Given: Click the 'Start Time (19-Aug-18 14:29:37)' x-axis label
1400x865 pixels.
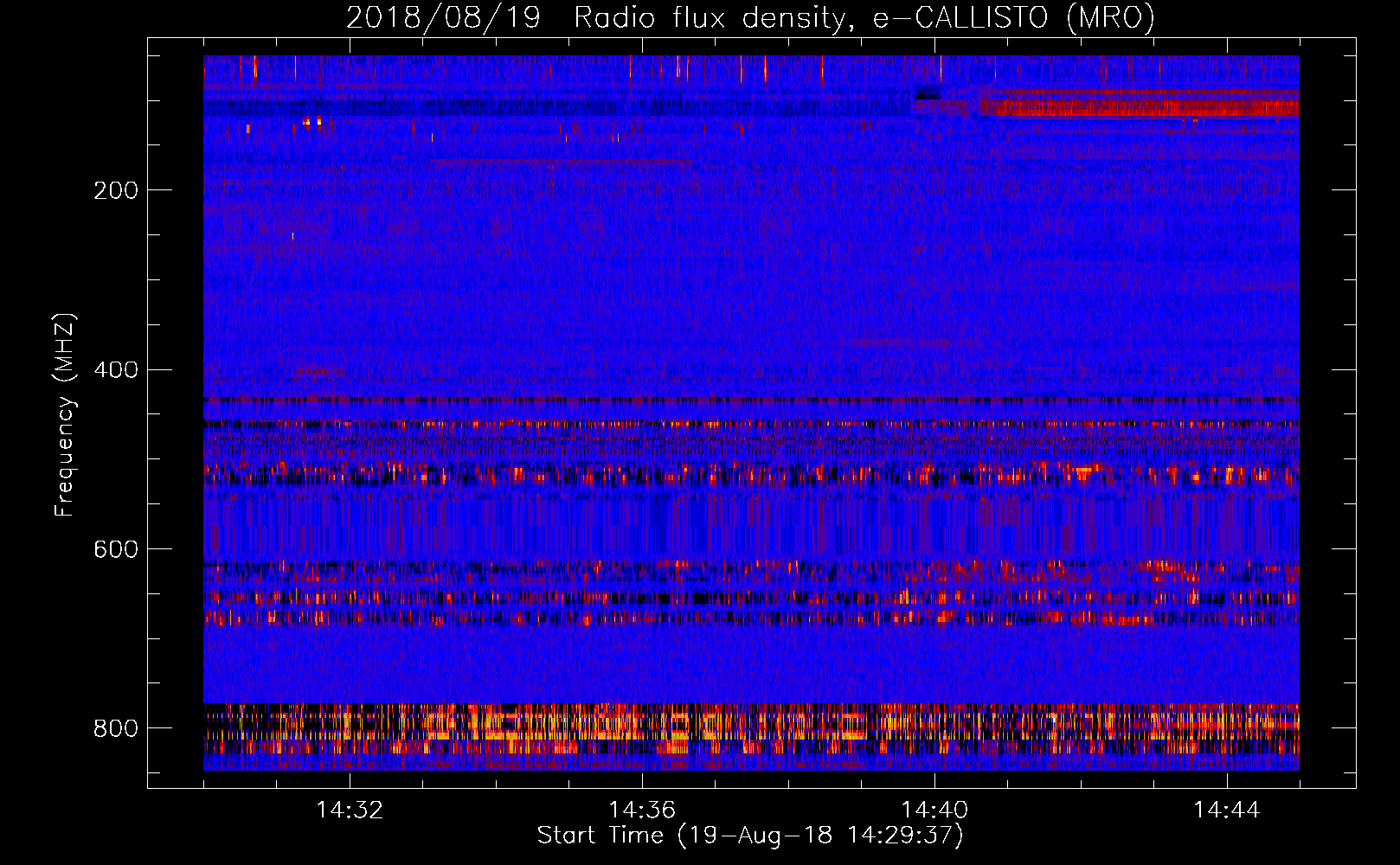Looking at the screenshot, I should [x=750, y=836].
